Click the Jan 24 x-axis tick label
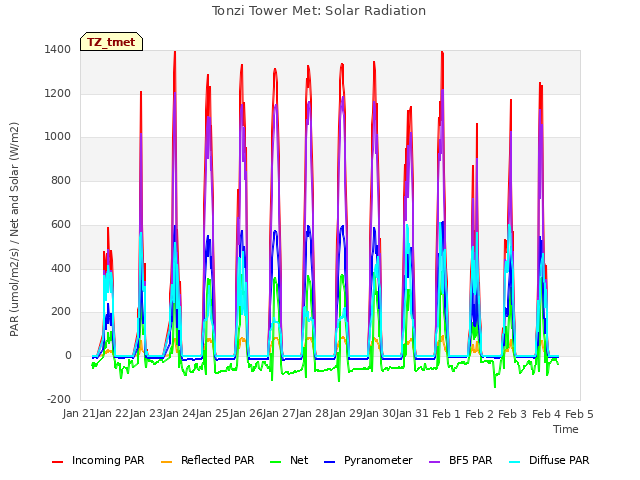This screenshot has height=480, width=640. pyautogui.click(x=179, y=413)
